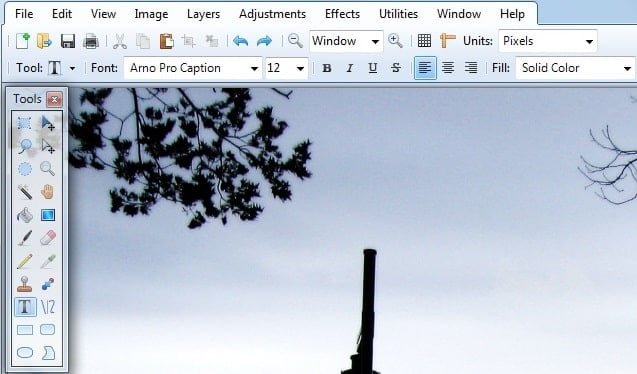This screenshot has height=374, width=637.
Task: Align text to the right
Action: 471,68
